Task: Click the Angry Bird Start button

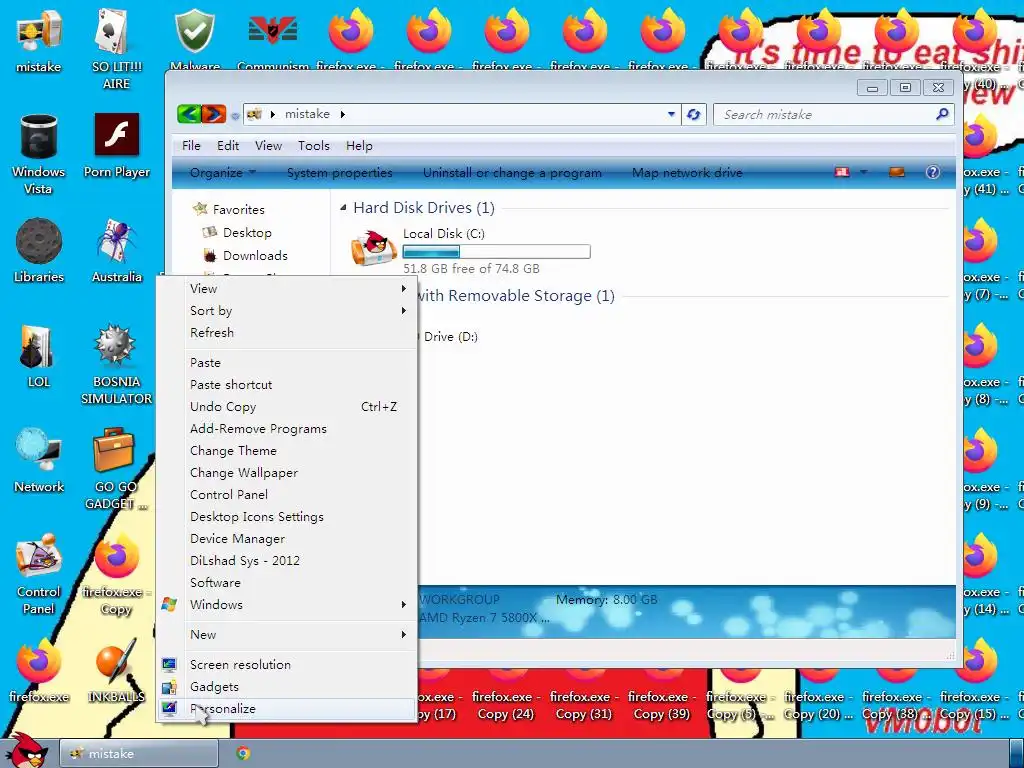Action: tap(26, 750)
